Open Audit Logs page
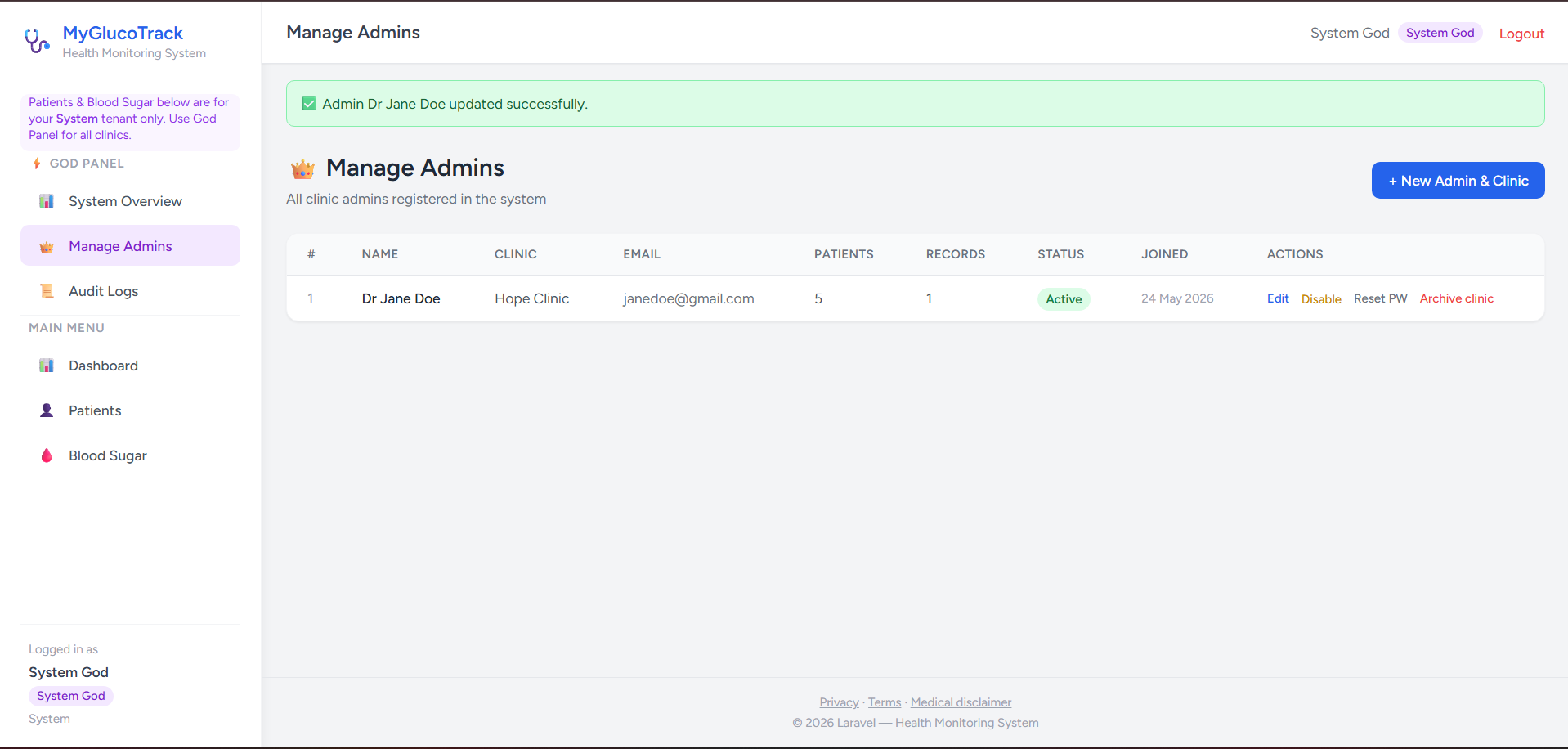Screen dimensions: 1568x749 click(130, 291)
